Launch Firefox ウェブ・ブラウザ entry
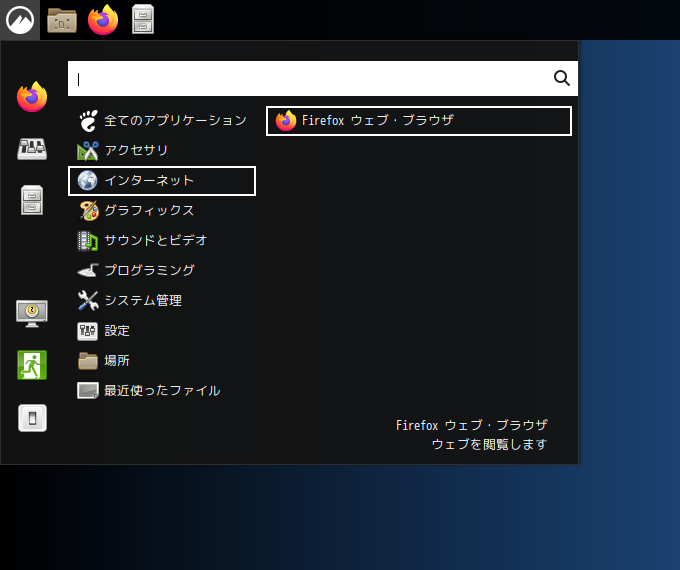680x570 pixels. [418, 121]
